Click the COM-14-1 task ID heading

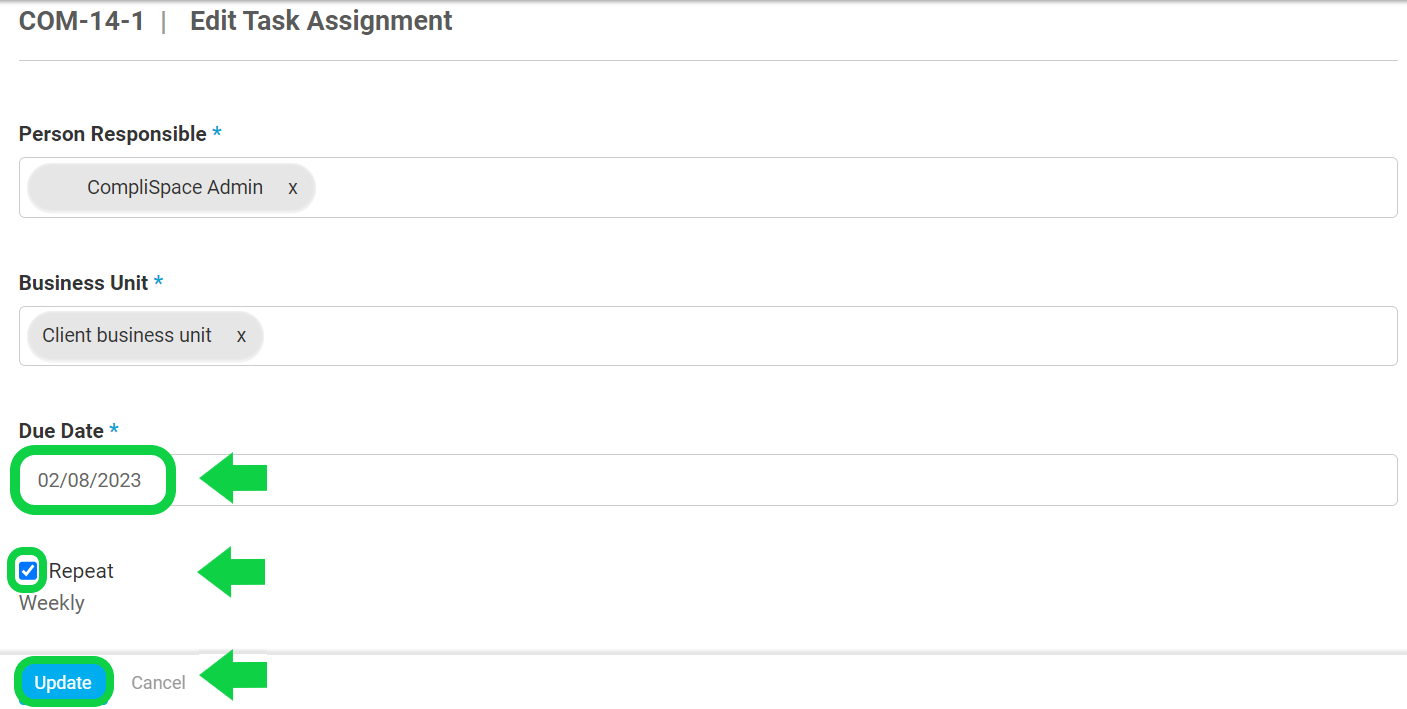[x=82, y=21]
